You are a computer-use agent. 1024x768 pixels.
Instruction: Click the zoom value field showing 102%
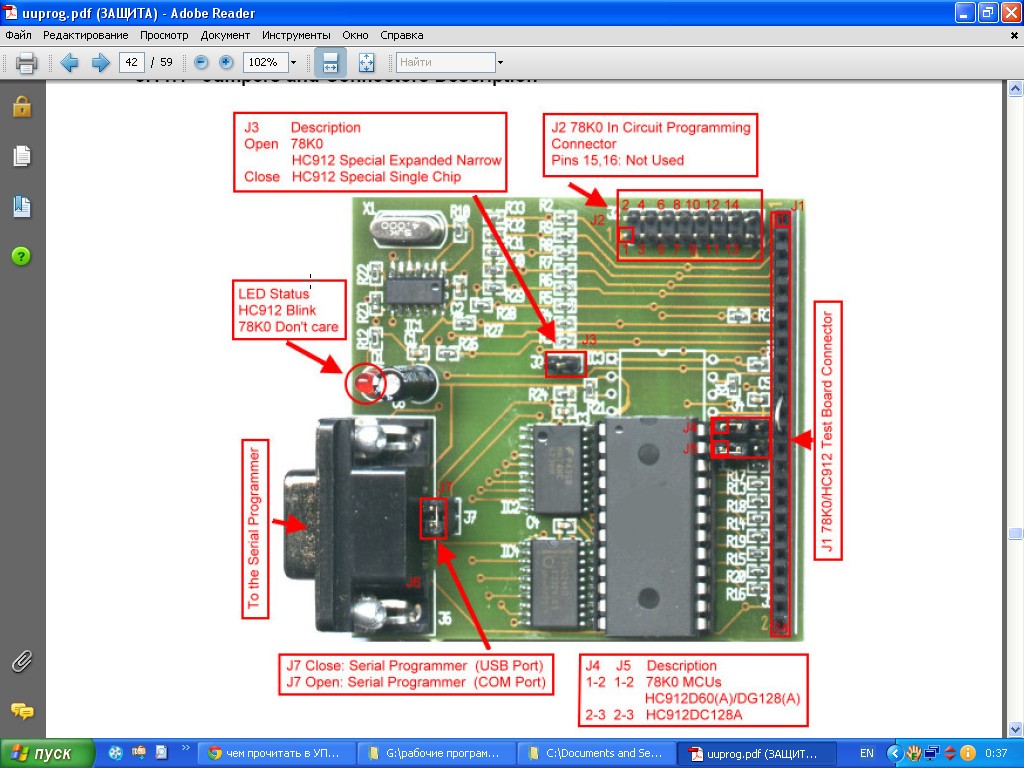(x=265, y=63)
